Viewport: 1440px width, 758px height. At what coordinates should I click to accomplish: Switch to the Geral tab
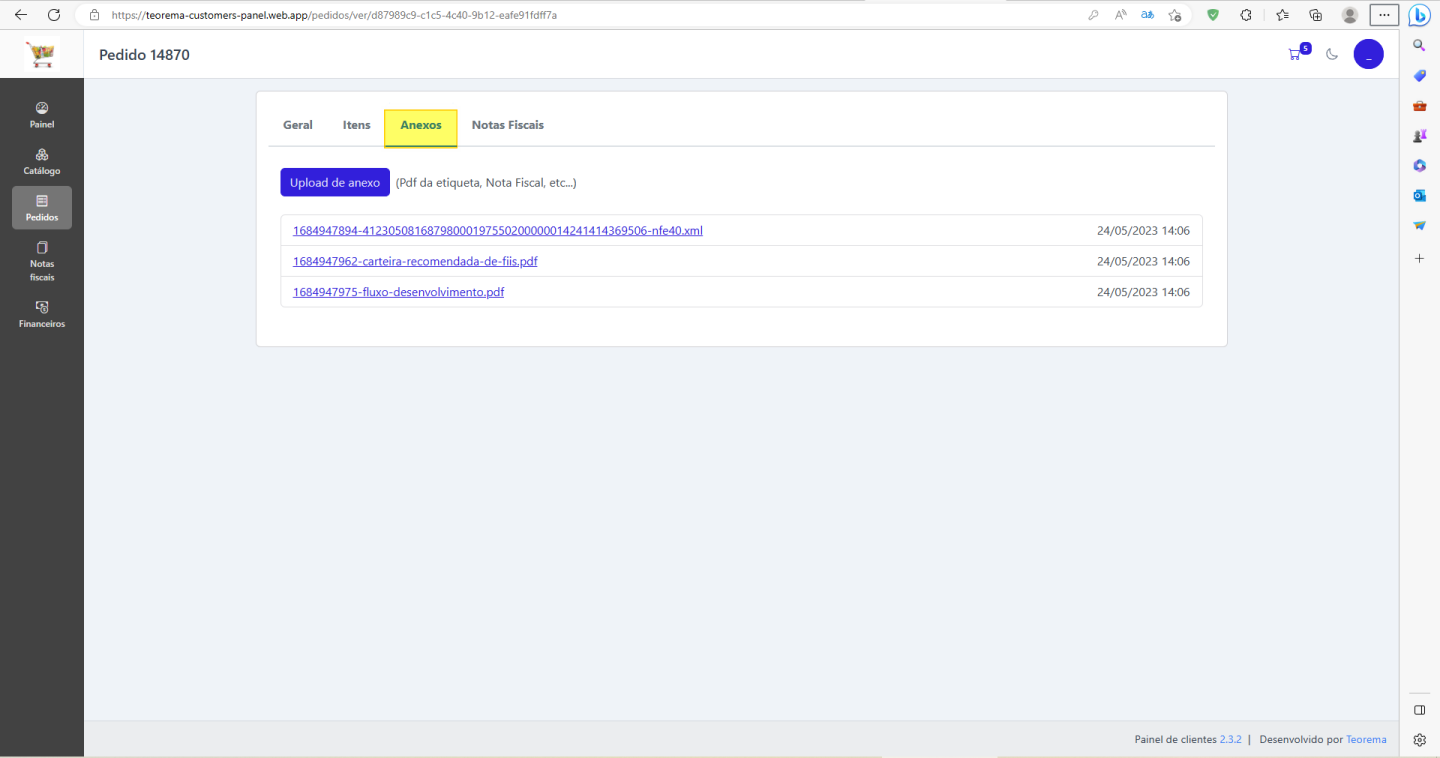point(298,126)
